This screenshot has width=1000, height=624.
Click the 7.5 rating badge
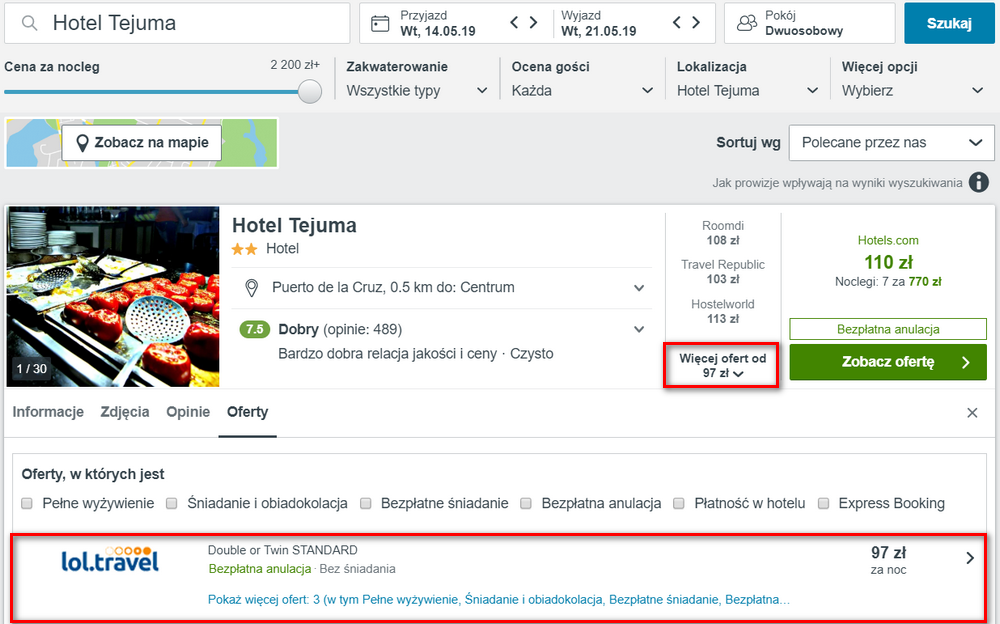[254, 329]
